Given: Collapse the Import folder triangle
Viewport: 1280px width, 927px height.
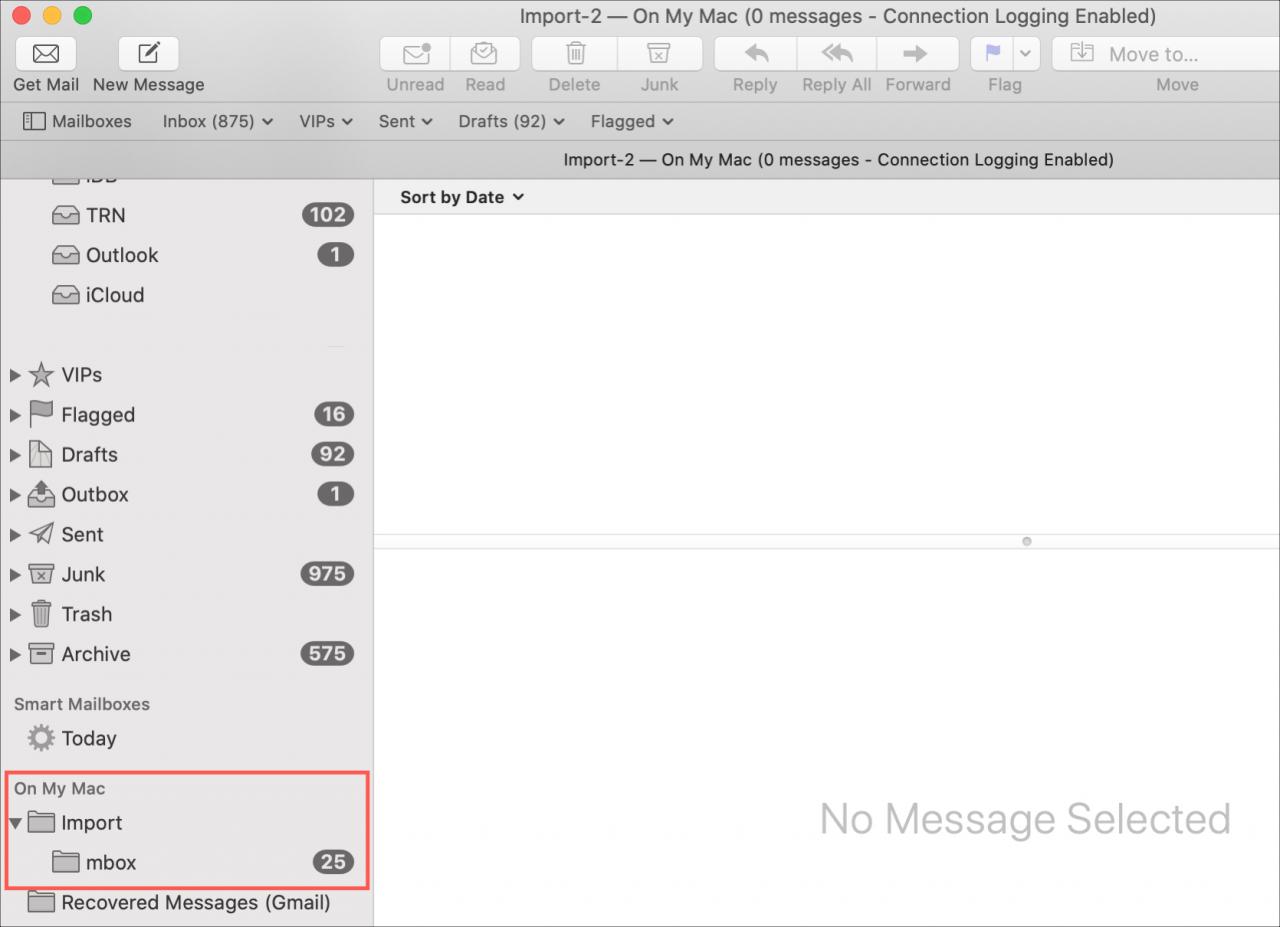Looking at the screenshot, I should pyautogui.click(x=14, y=823).
